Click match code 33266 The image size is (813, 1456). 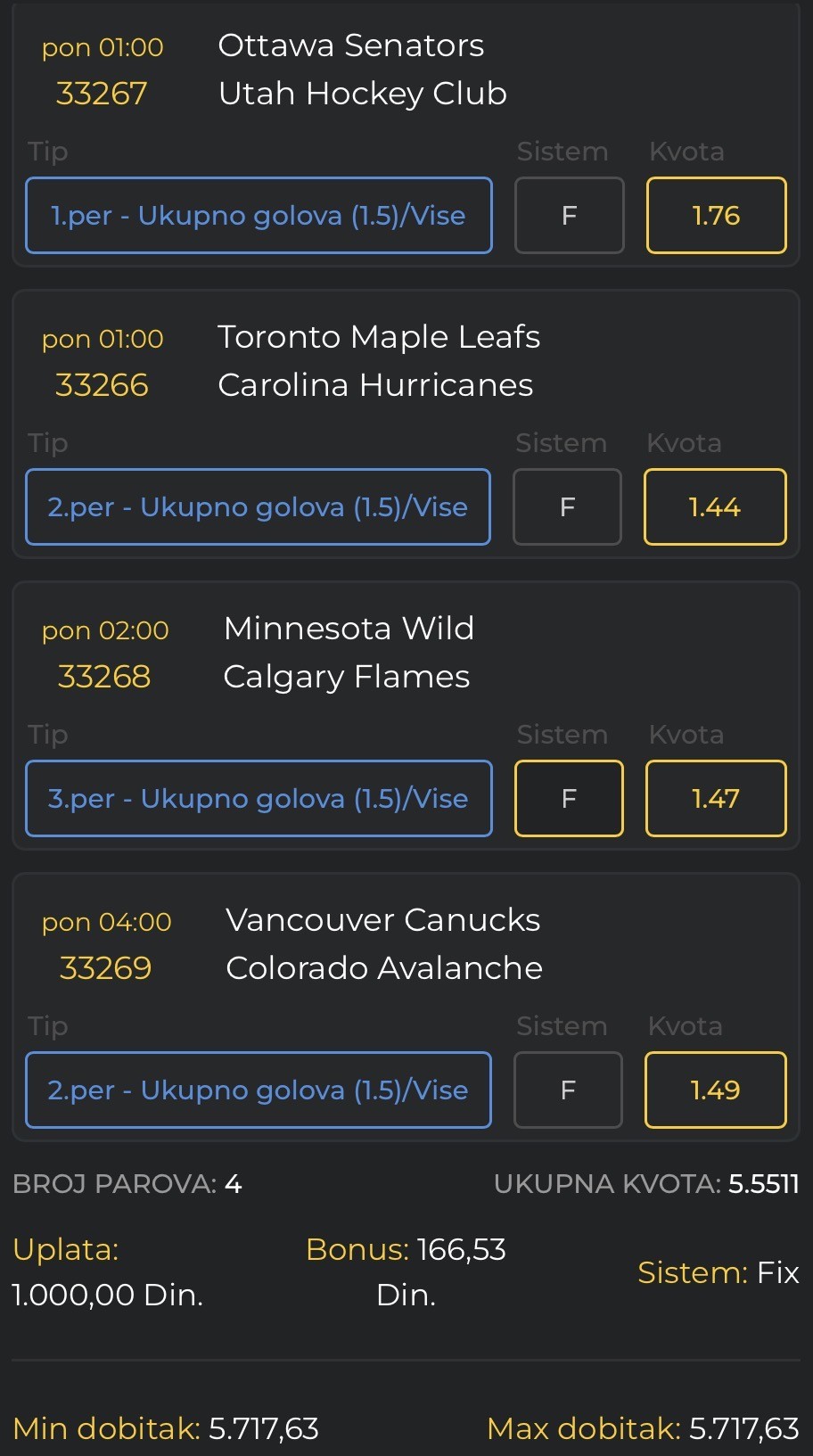[x=102, y=385]
